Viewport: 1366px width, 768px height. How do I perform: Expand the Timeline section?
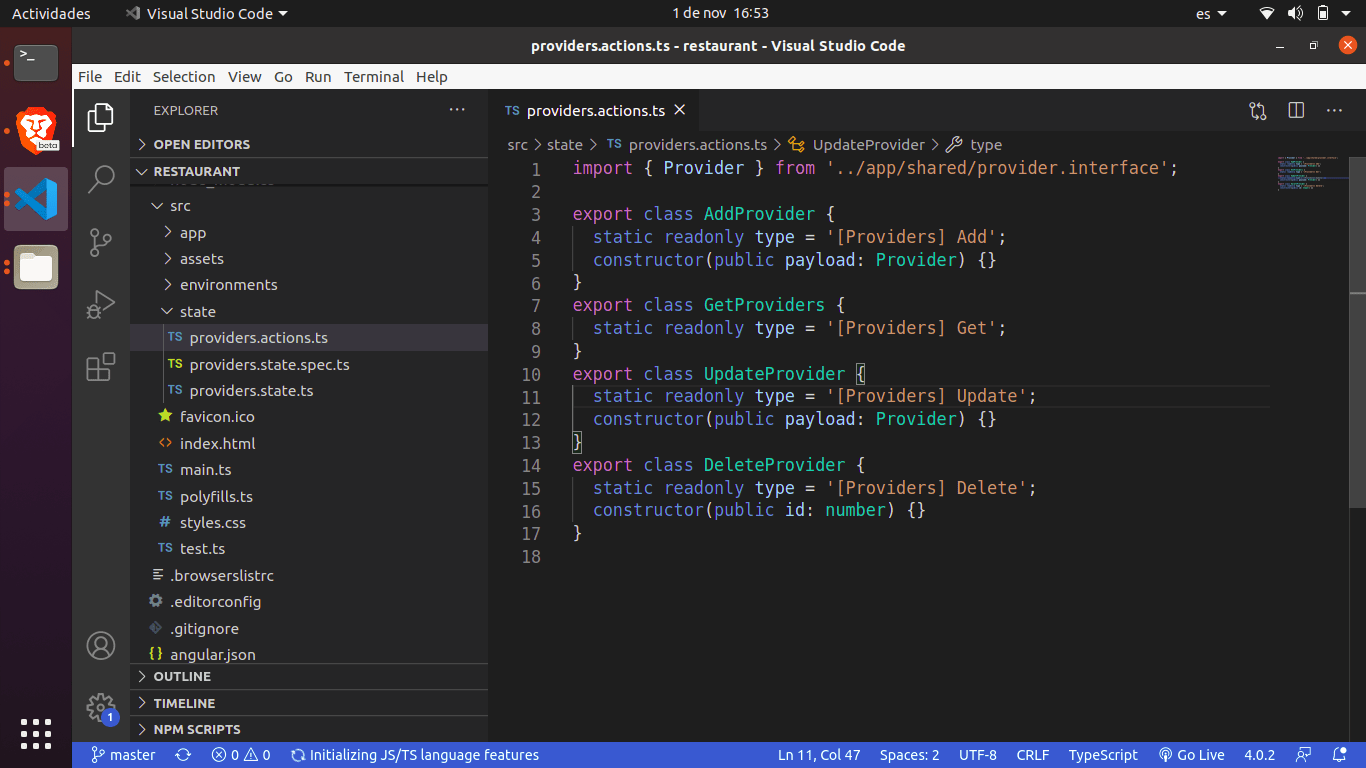point(309,703)
